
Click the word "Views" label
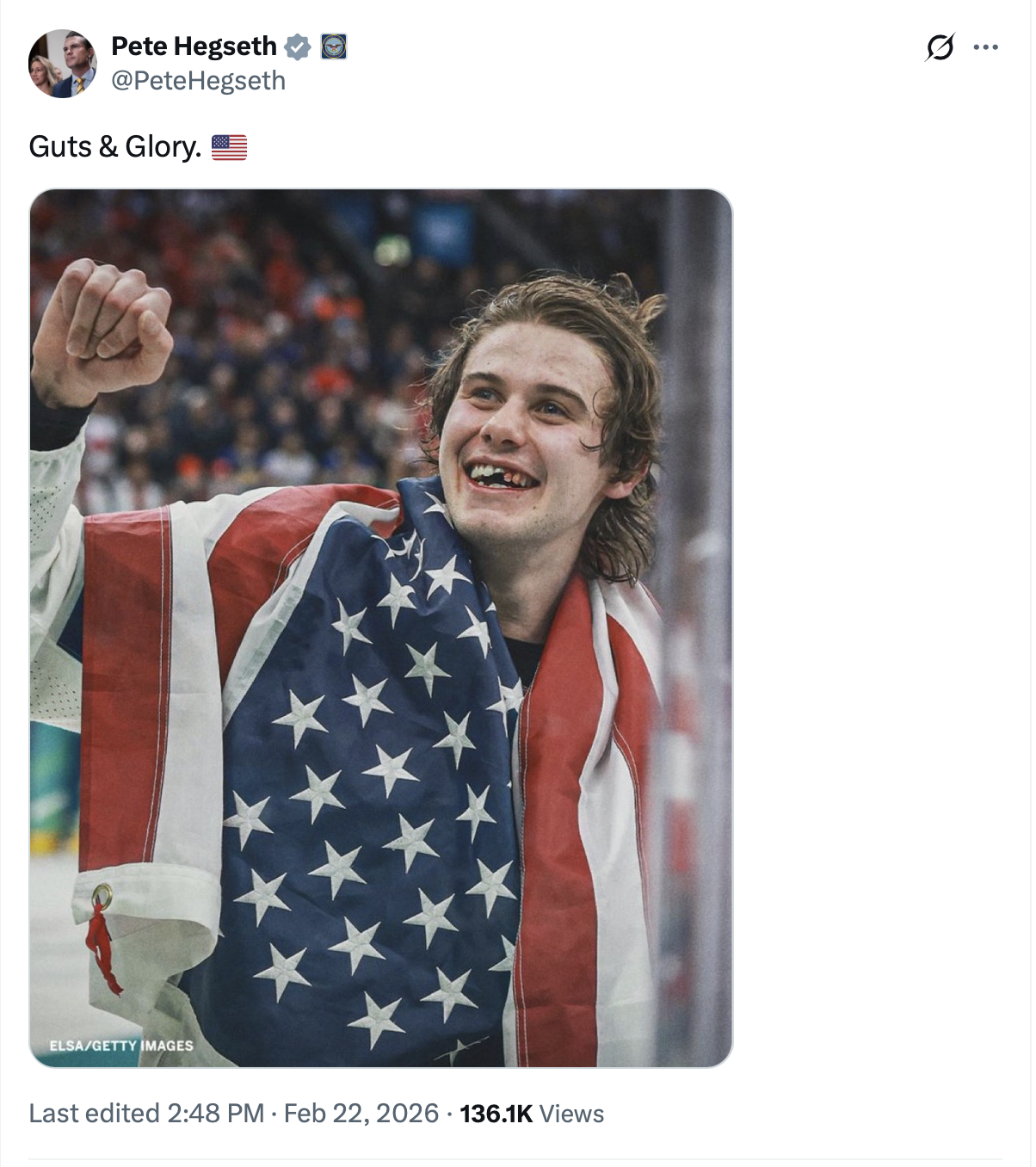pyautogui.click(x=572, y=1114)
